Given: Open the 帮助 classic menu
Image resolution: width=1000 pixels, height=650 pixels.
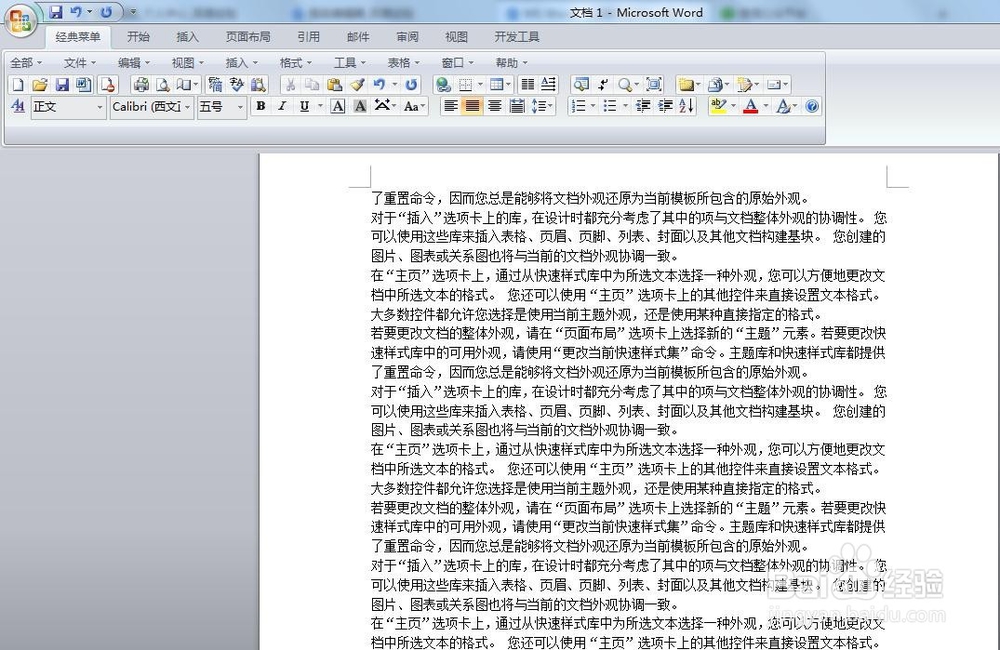Looking at the screenshot, I should (x=511, y=63).
